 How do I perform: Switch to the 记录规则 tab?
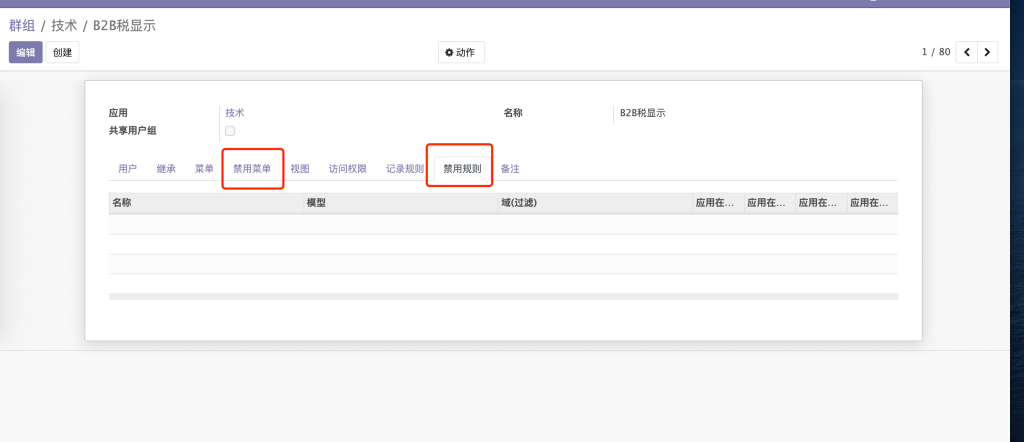tap(405, 169)
